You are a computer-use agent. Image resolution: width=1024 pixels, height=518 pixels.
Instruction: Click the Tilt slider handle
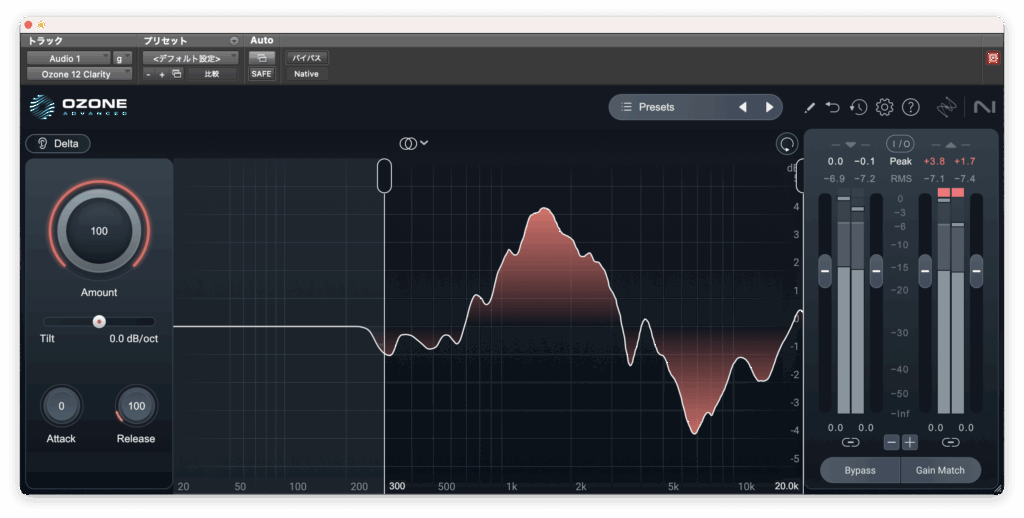[99, 321]
